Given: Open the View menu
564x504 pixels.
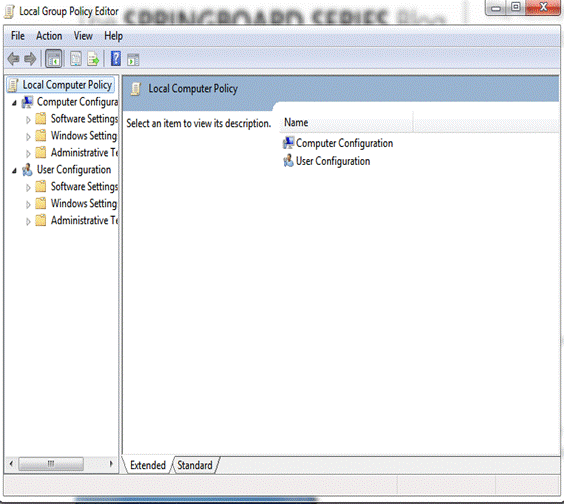Looking at the screenshot, I should coord(83,36).
